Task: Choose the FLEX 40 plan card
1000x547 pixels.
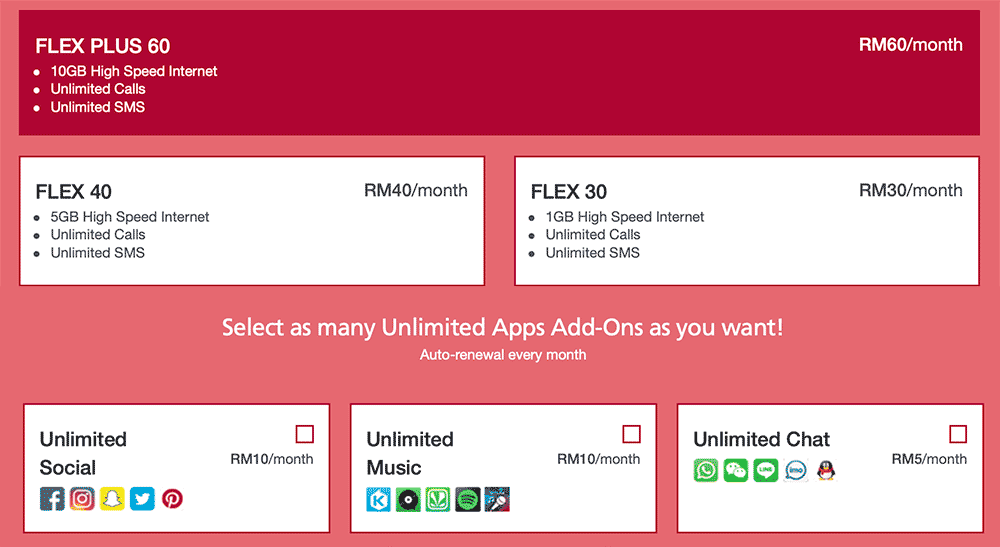Action: [x=252, y=220]
